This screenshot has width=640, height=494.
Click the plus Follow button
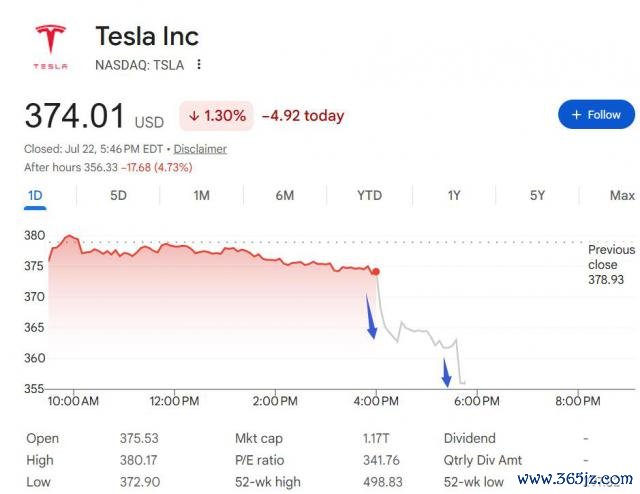coord(596,115)
